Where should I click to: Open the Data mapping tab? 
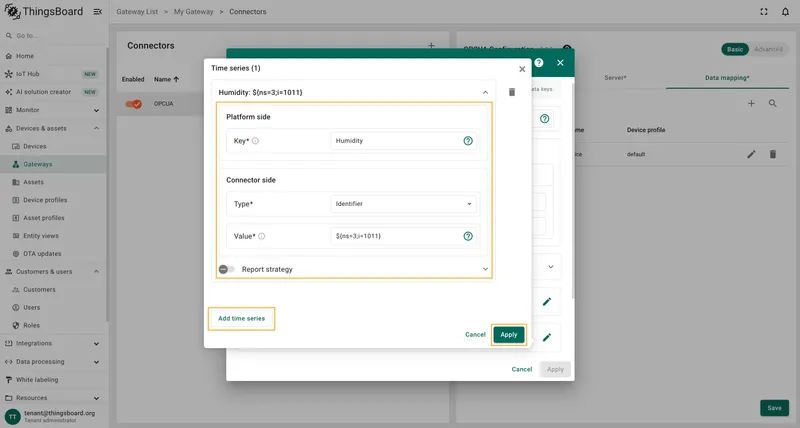point(727,78)
